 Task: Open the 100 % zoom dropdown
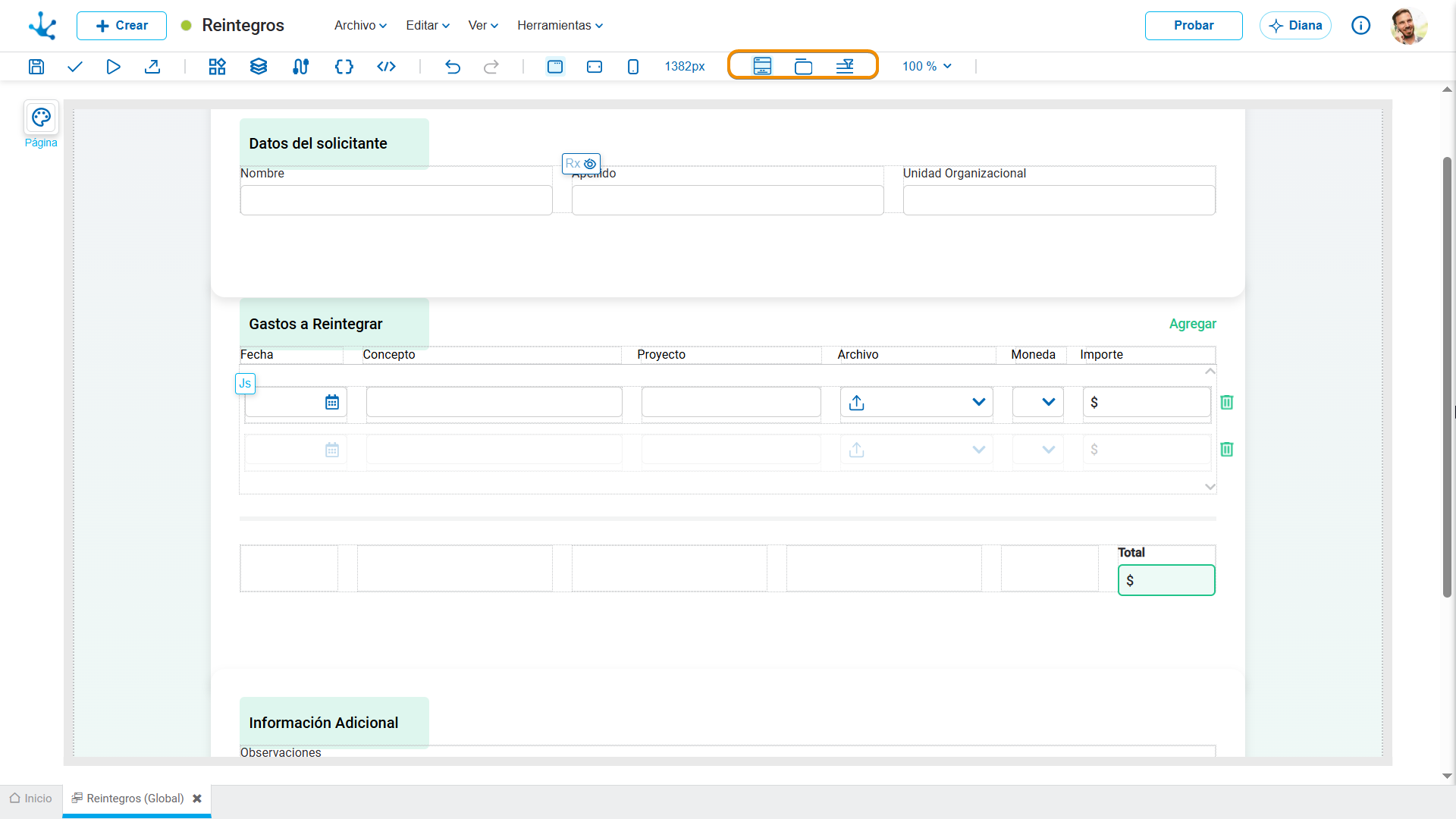[927, 67]
